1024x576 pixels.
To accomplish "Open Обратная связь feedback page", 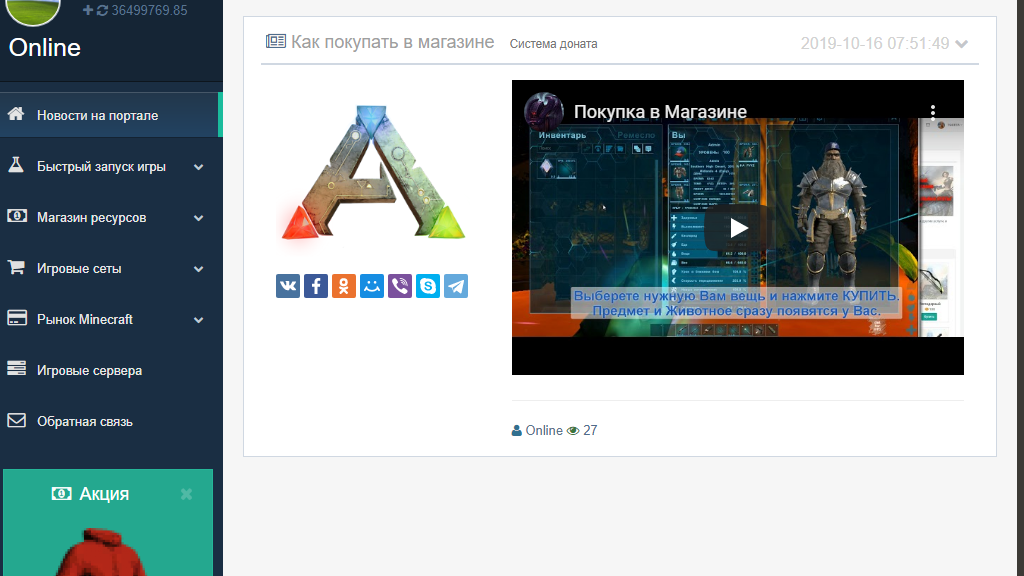I will (x=85, y=421).
